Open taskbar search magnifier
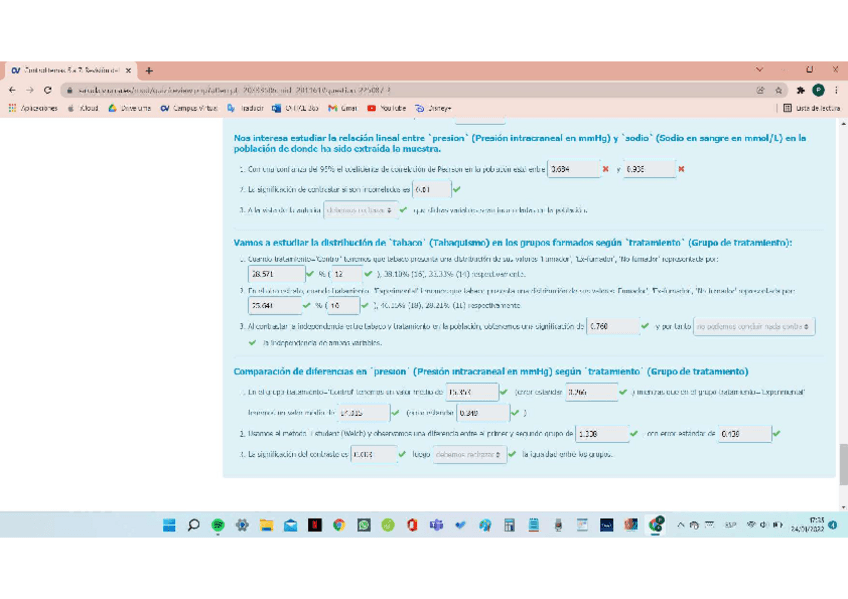The image size is (848, 599). [193, 525]
